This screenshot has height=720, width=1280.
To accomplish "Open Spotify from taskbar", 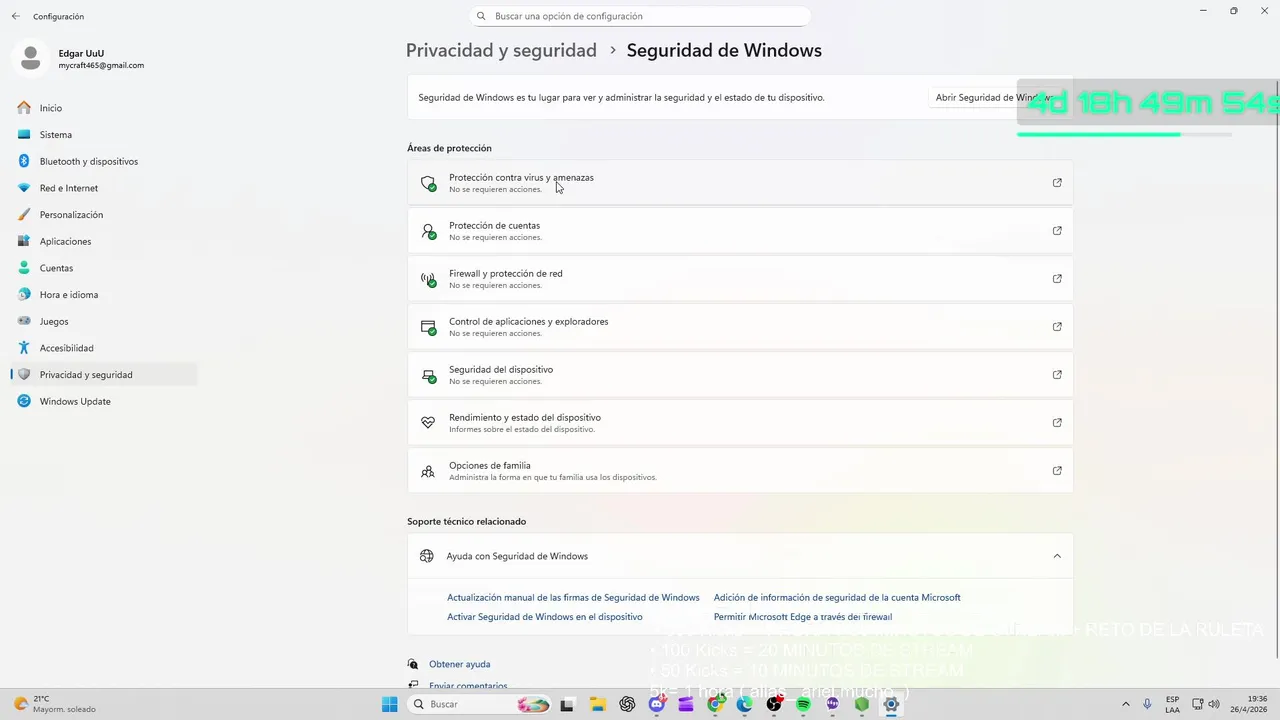I will [x=803, y=704].
